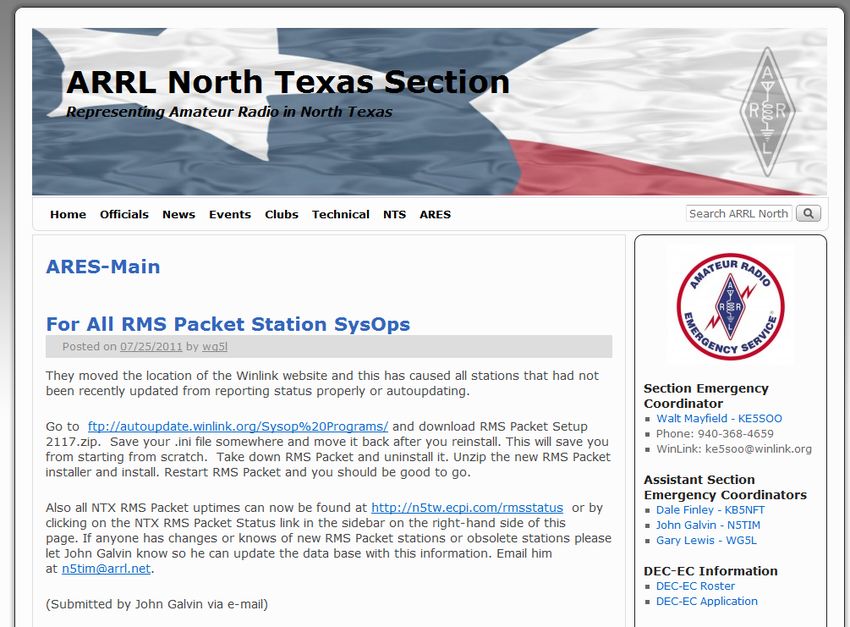Click the n5tim@arrl.net email link
The image size is (850, 627).
(106, 568)
